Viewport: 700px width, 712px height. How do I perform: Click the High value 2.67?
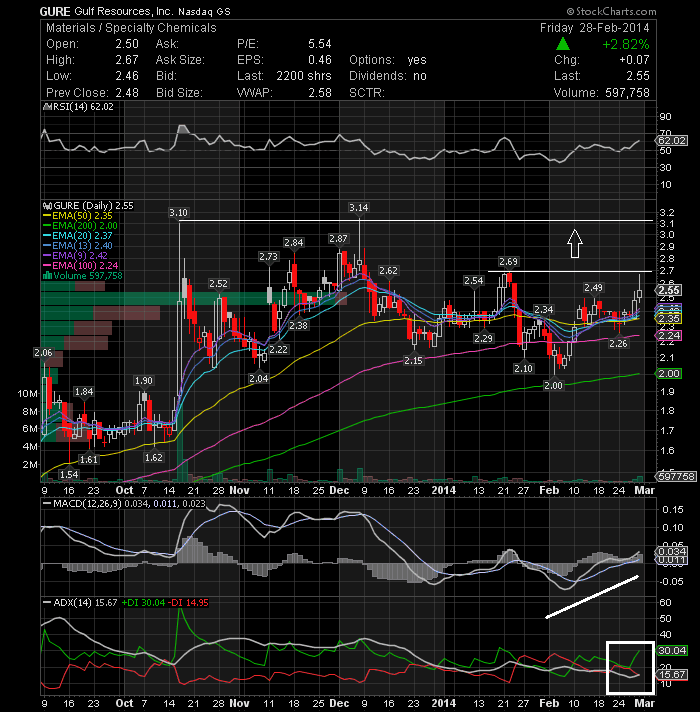[127, 60]
